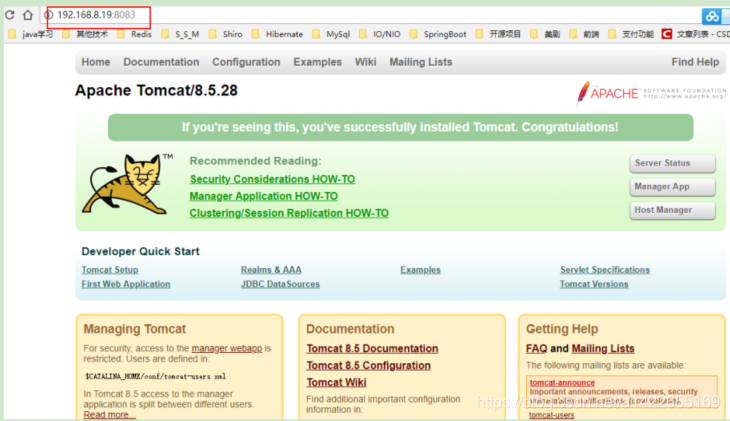
Task: Open the tomcat-announce mailing list link
Action: [x=562, y=382]
